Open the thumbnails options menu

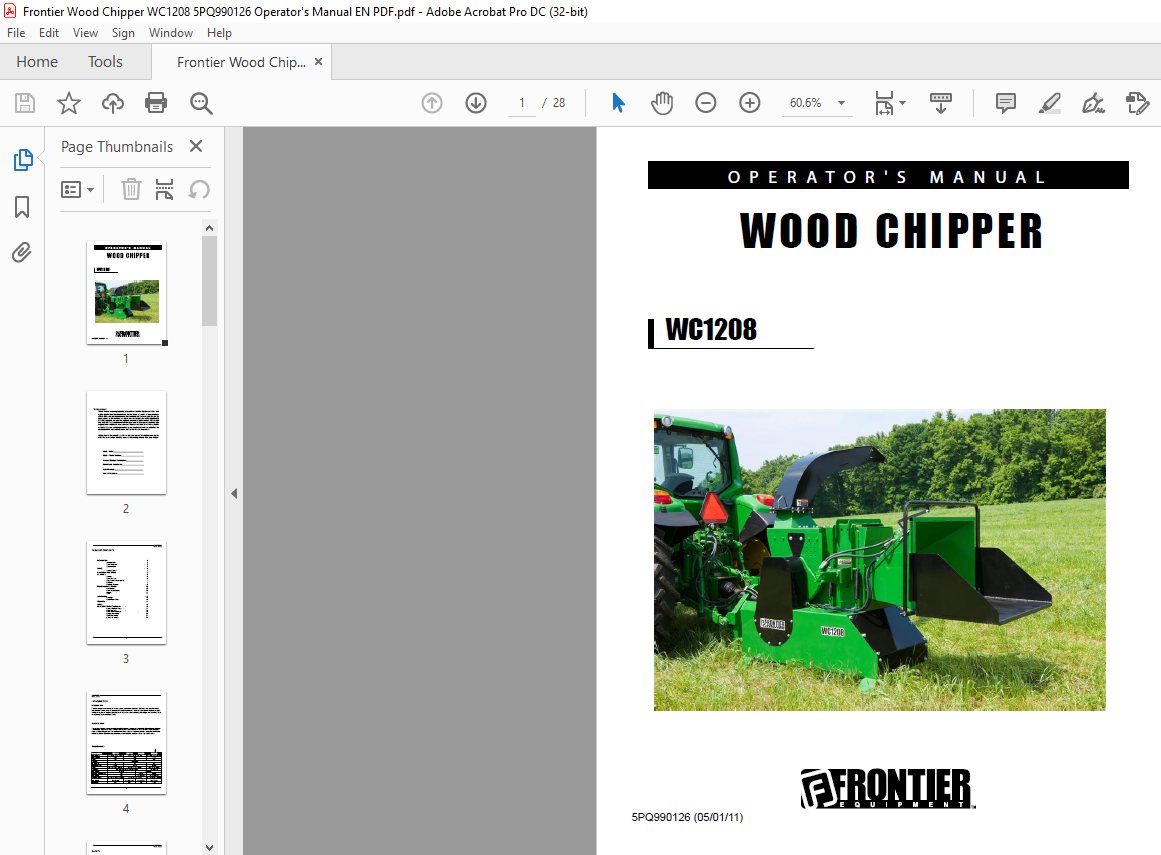pyautogui.click(x=77, y=190)
